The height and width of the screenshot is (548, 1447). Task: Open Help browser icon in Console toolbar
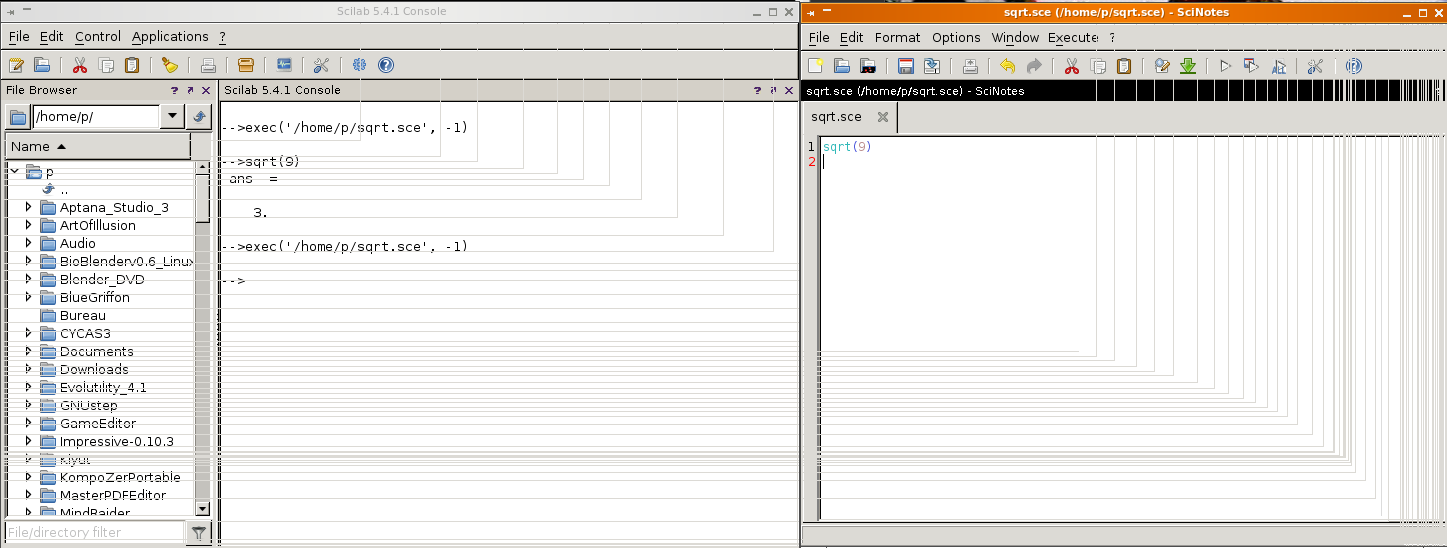point(386,65)
